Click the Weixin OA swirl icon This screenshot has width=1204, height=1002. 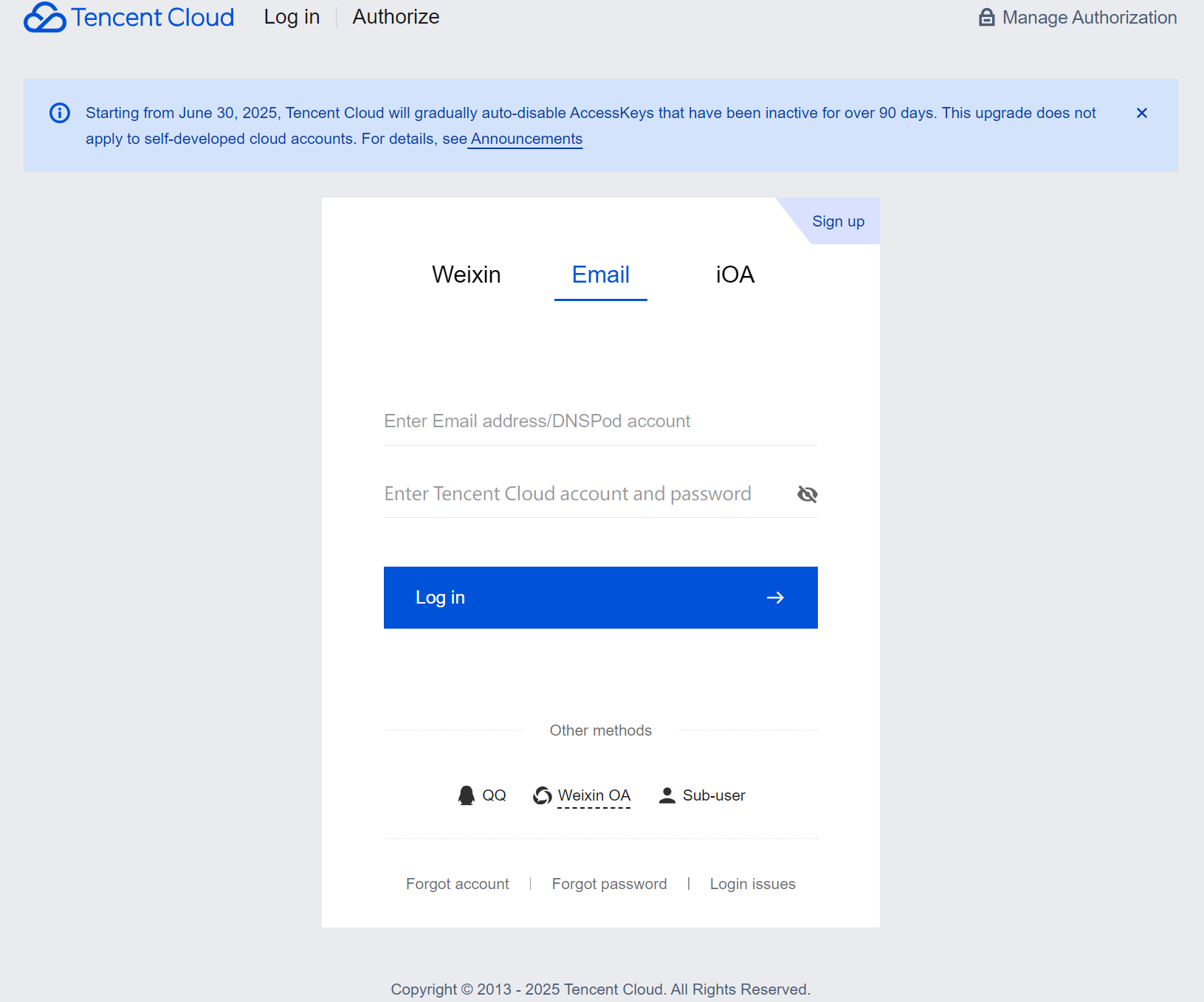click(543, 795)
